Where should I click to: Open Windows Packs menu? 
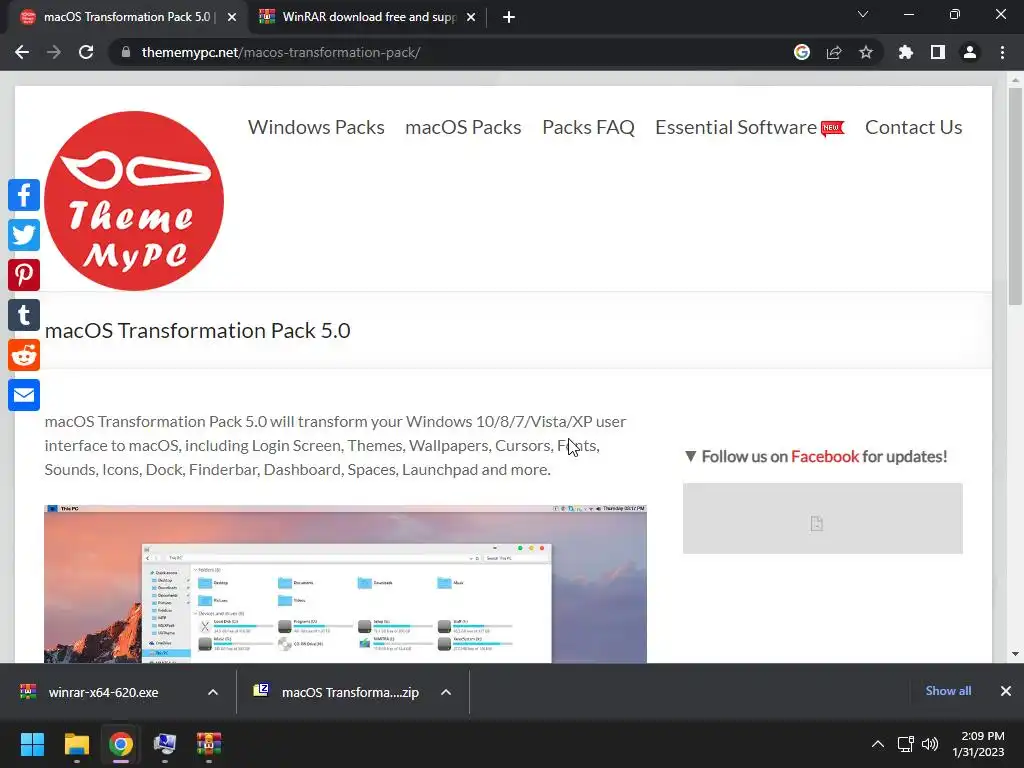316,127
